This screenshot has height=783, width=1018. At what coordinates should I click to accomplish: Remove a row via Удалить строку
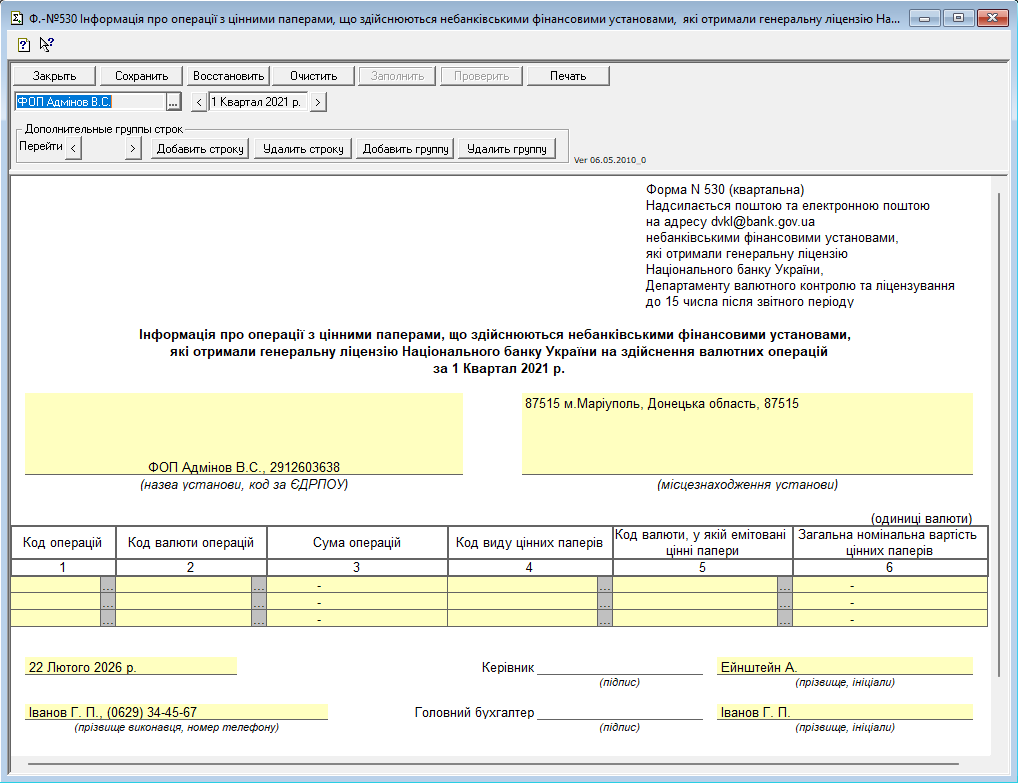(303, 149)
